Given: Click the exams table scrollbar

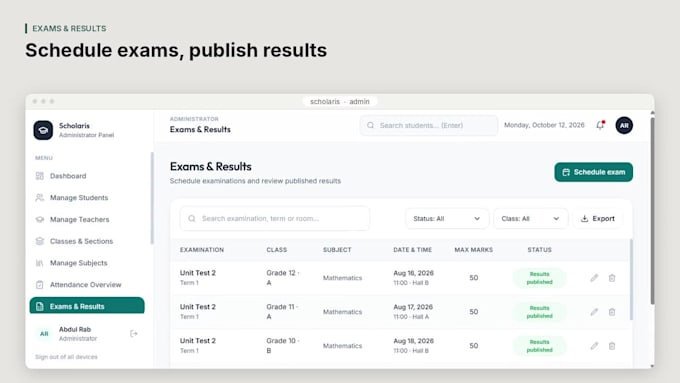Looking at the screenshot, I should pyautogui.click(x=631, y=279).
